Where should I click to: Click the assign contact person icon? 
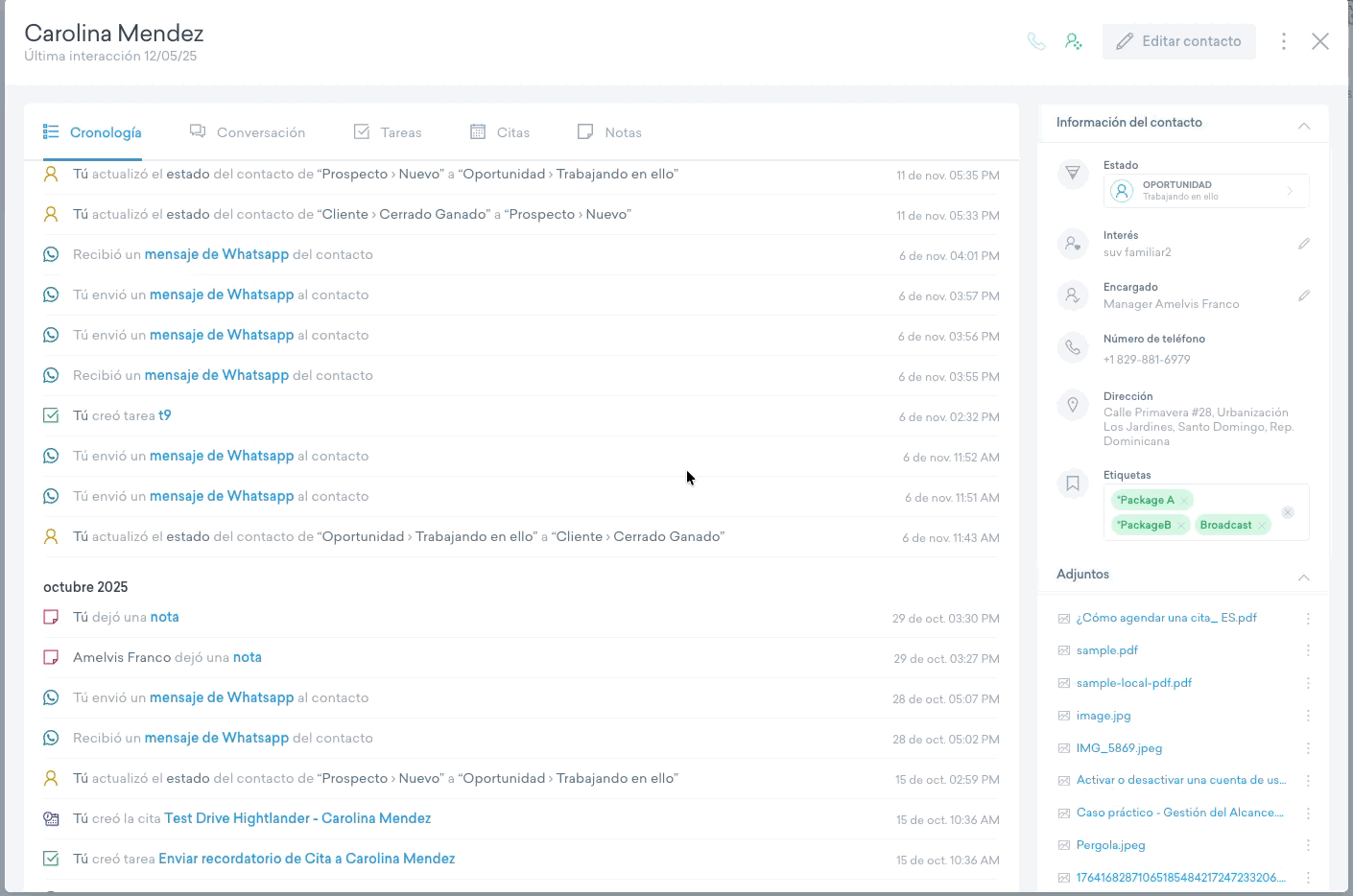click(x=1074, y=41)
